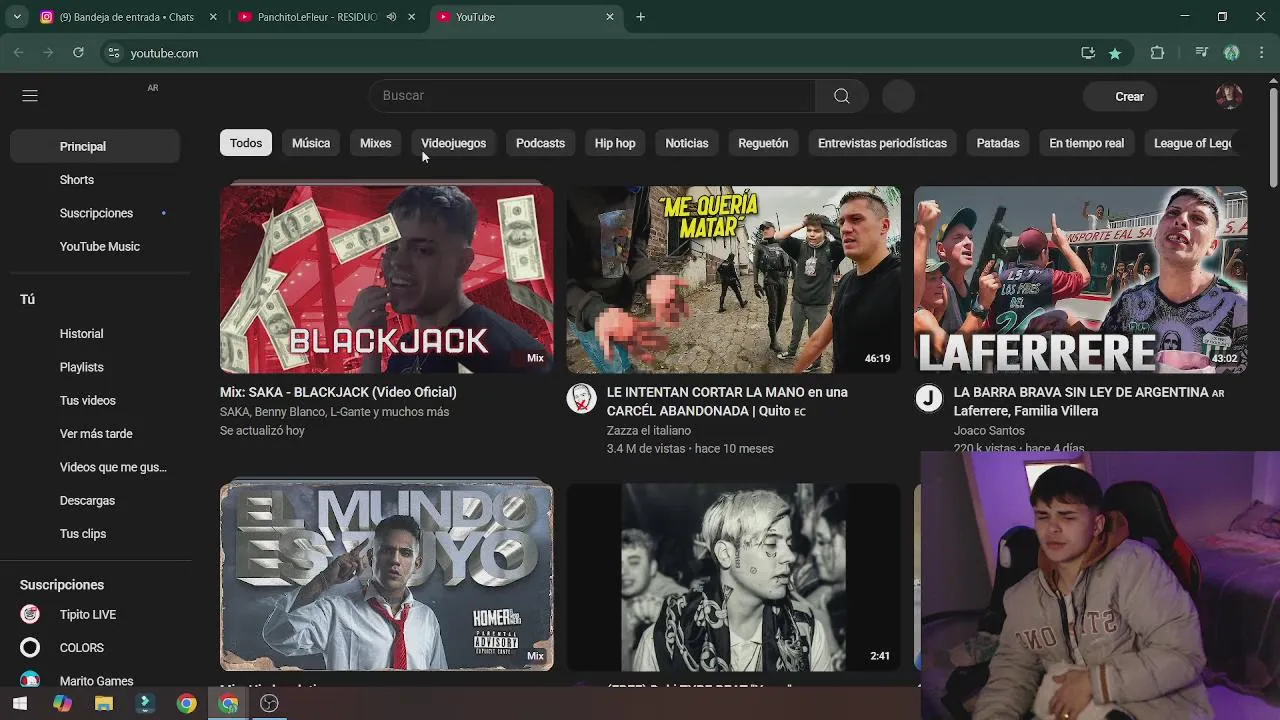This screenshot has height=720, width=1280.
Task: Open Tipito LIVE channel icon in sidebar
Action: [x=30, y=614]
